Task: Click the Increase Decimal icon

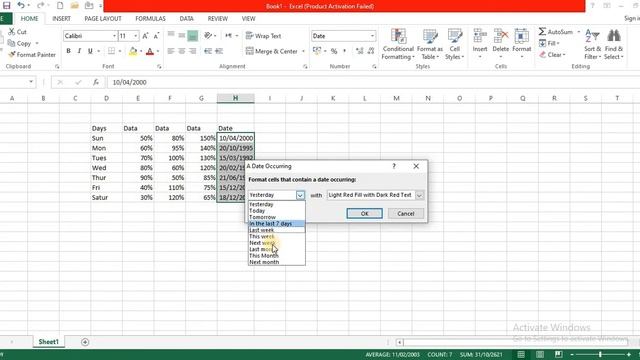Action: click(360, 51)
